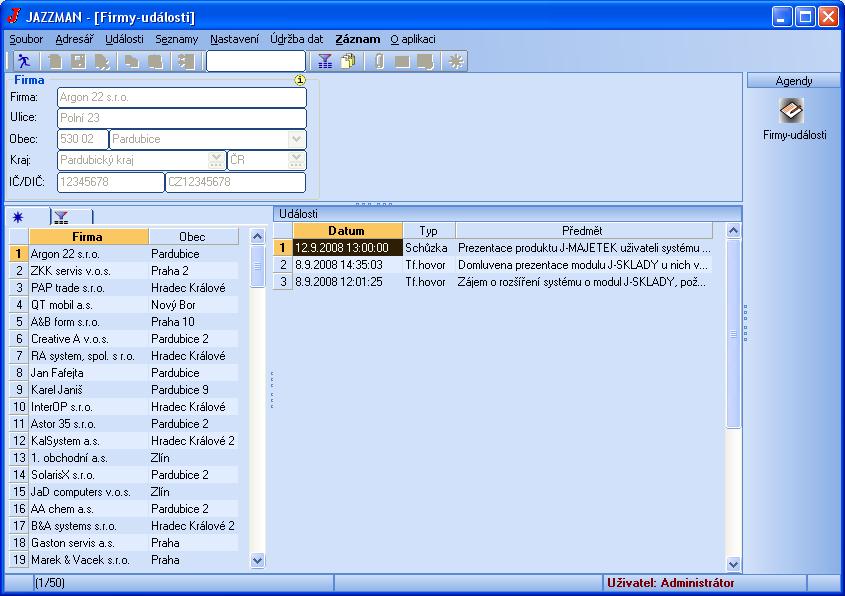Select the InterOP s.r.o. row
Viewport: 845px width, 596px height.
coord(124,407)
